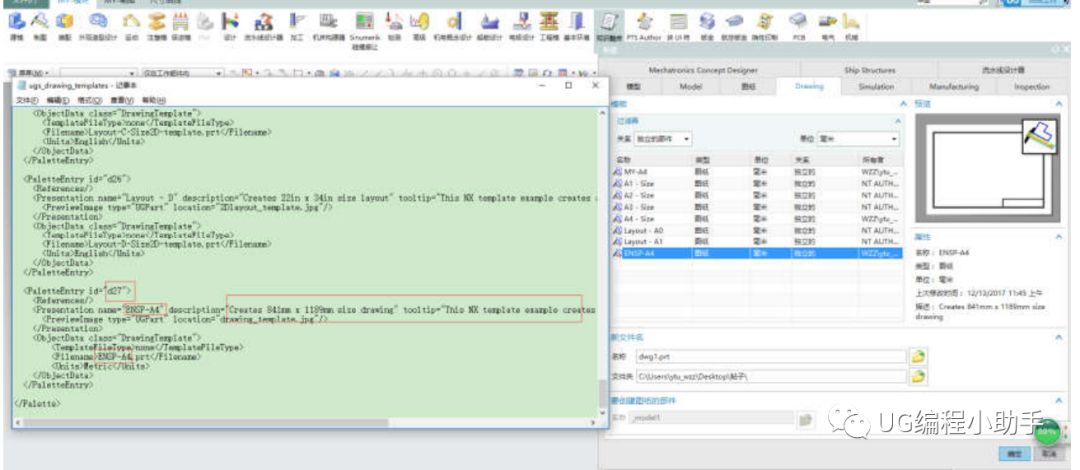This screenshot has height=470, width=1080.
Task: Open Notepad's 格式(O) menu
Action: point(91,101)
